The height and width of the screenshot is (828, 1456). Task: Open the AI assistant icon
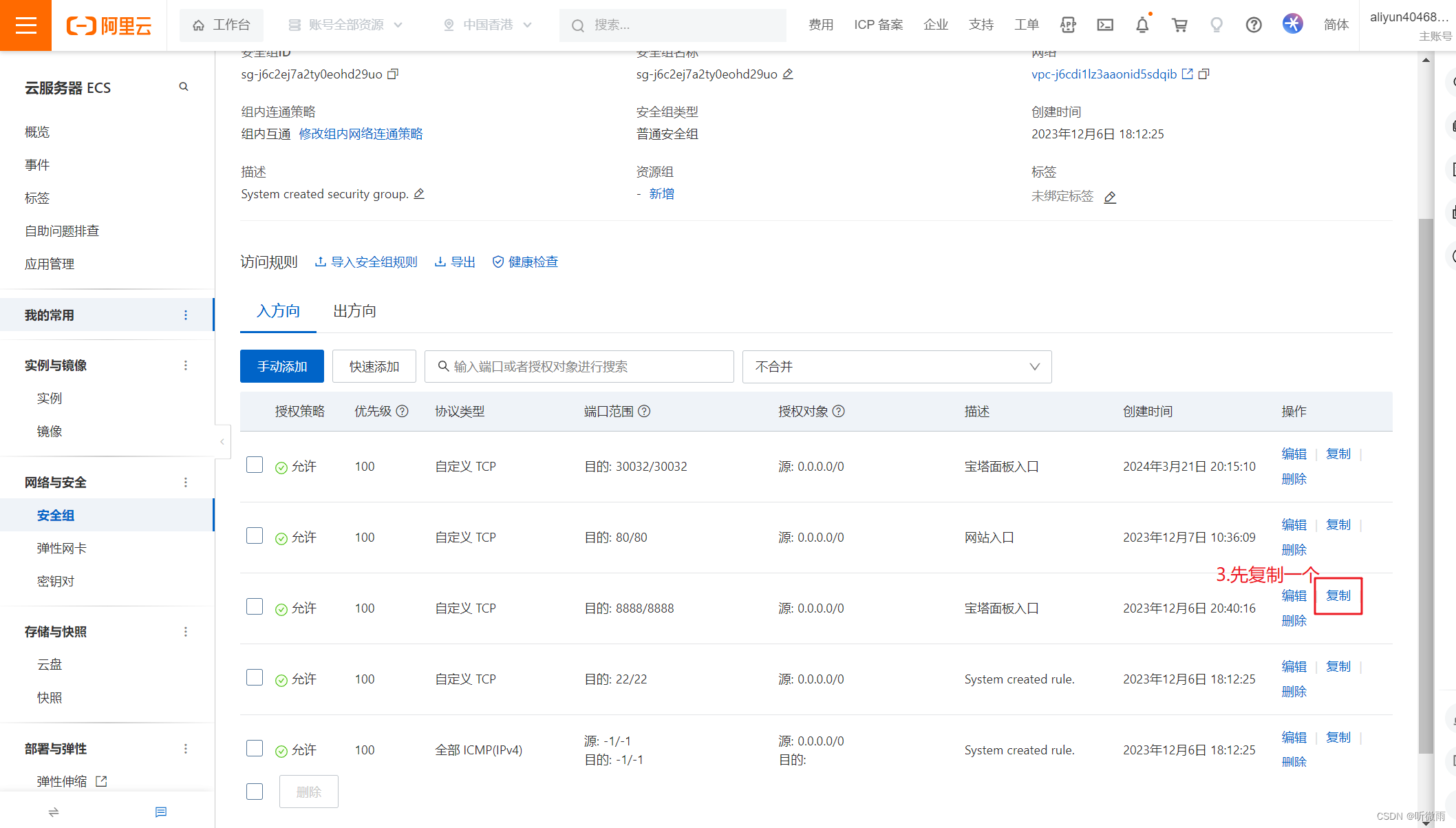tap(1292, 24)
